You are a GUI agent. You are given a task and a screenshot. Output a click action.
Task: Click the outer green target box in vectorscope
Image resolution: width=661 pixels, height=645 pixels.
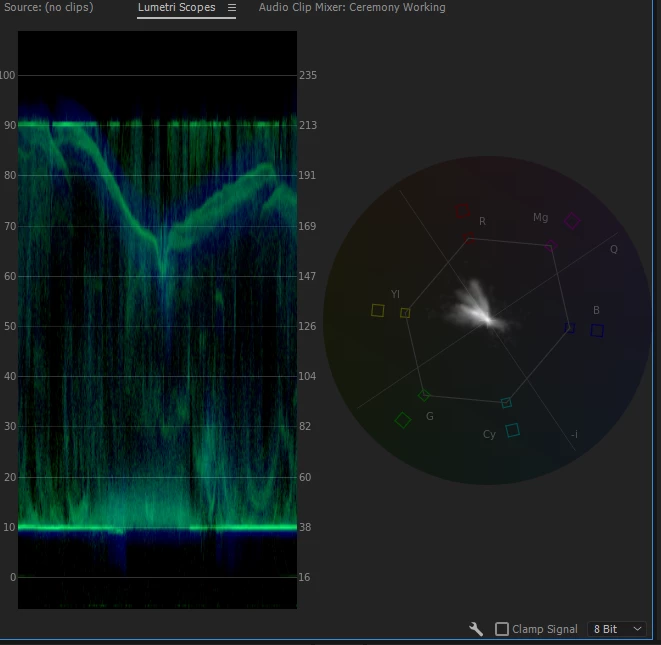pos(403,420)
